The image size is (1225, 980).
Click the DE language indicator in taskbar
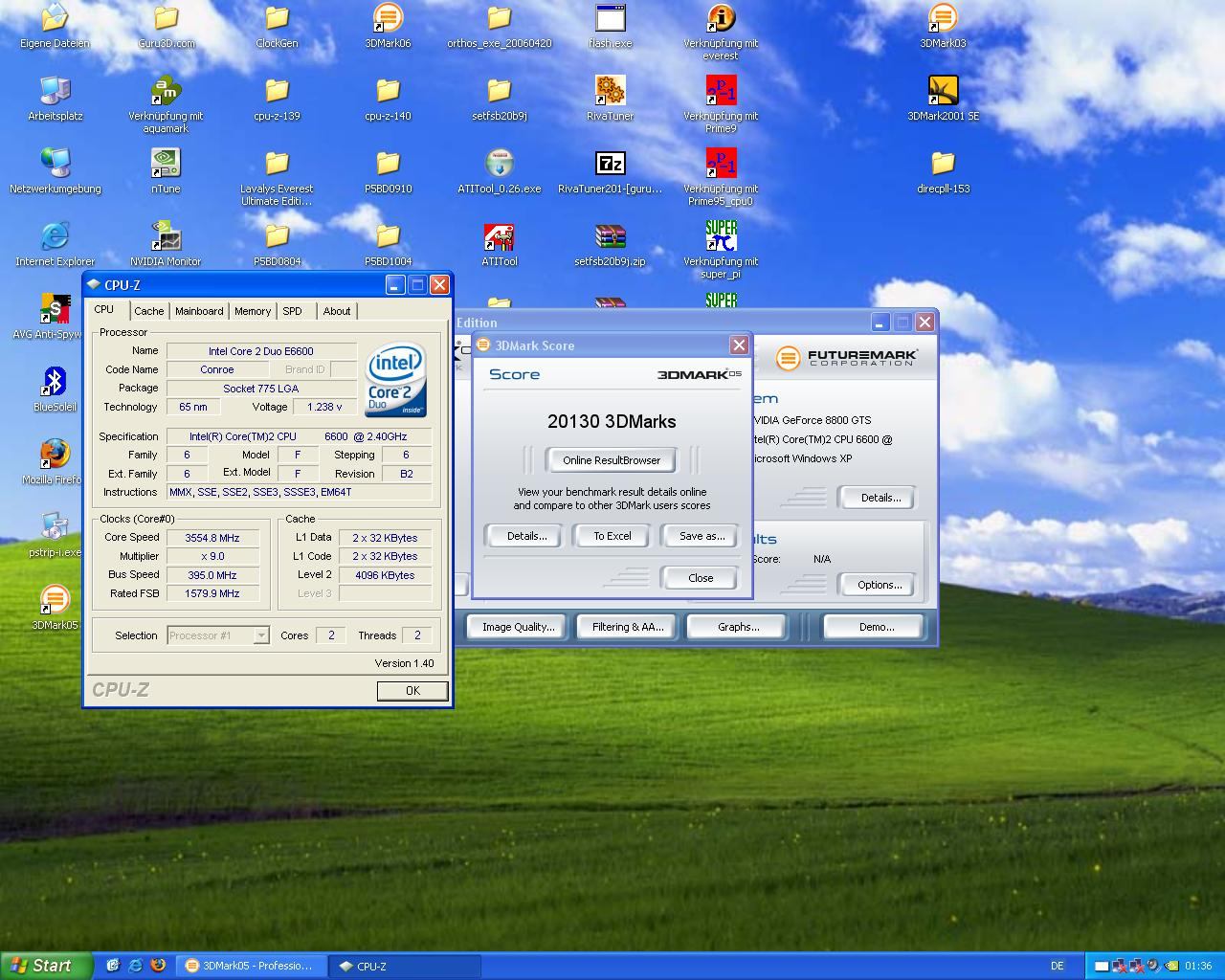(x=1058, y=966)
